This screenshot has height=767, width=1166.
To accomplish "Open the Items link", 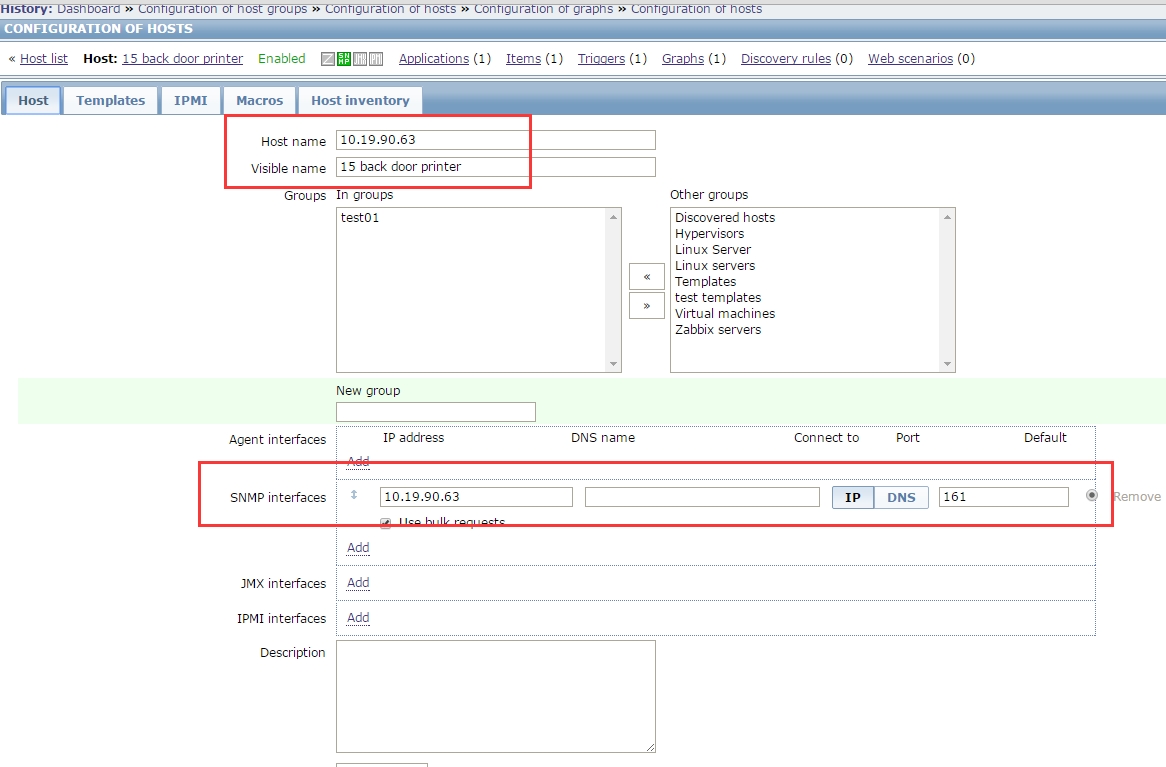I will click(524, 59).
